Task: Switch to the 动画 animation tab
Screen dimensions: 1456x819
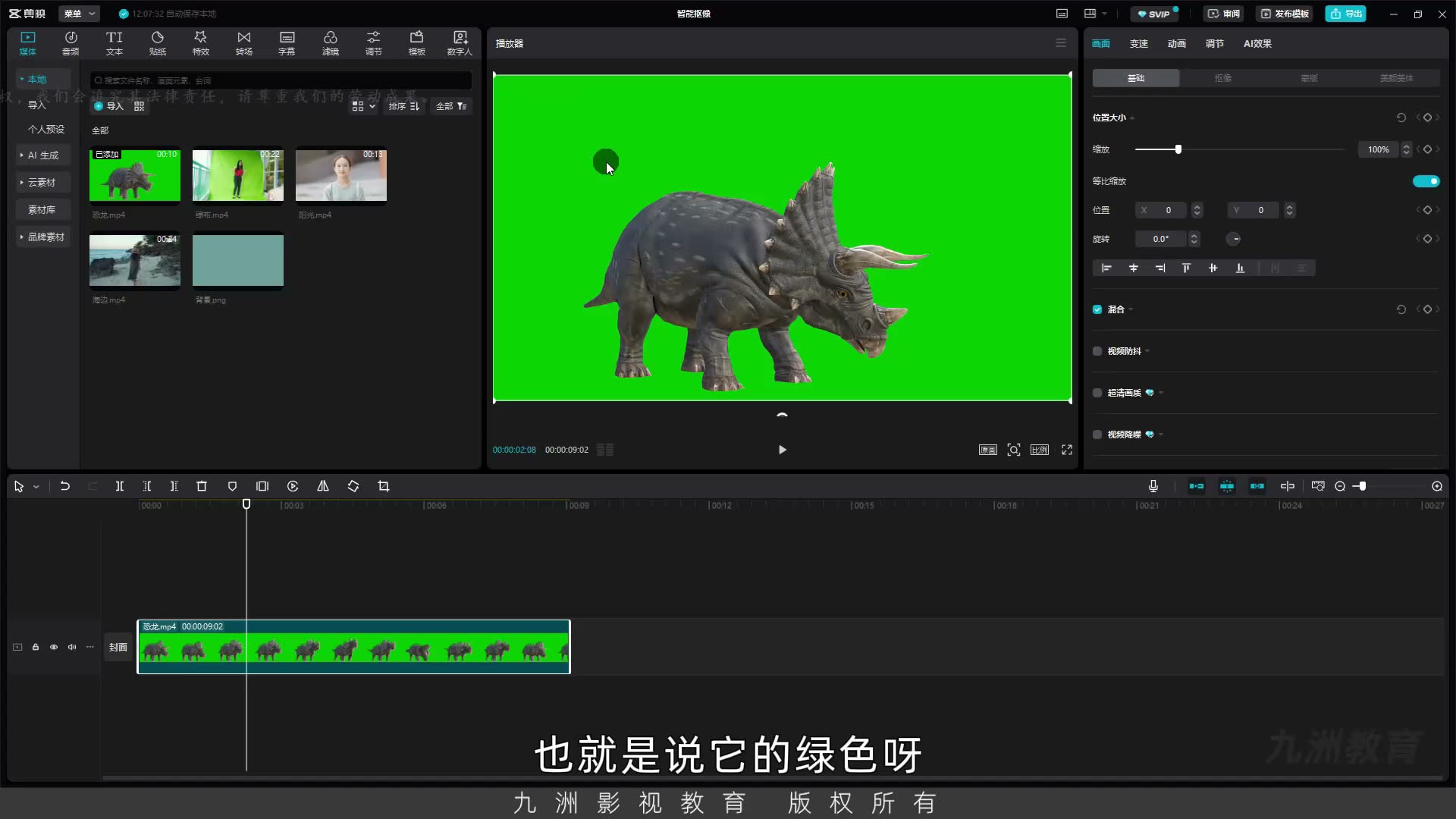Action: [1176, 43]
